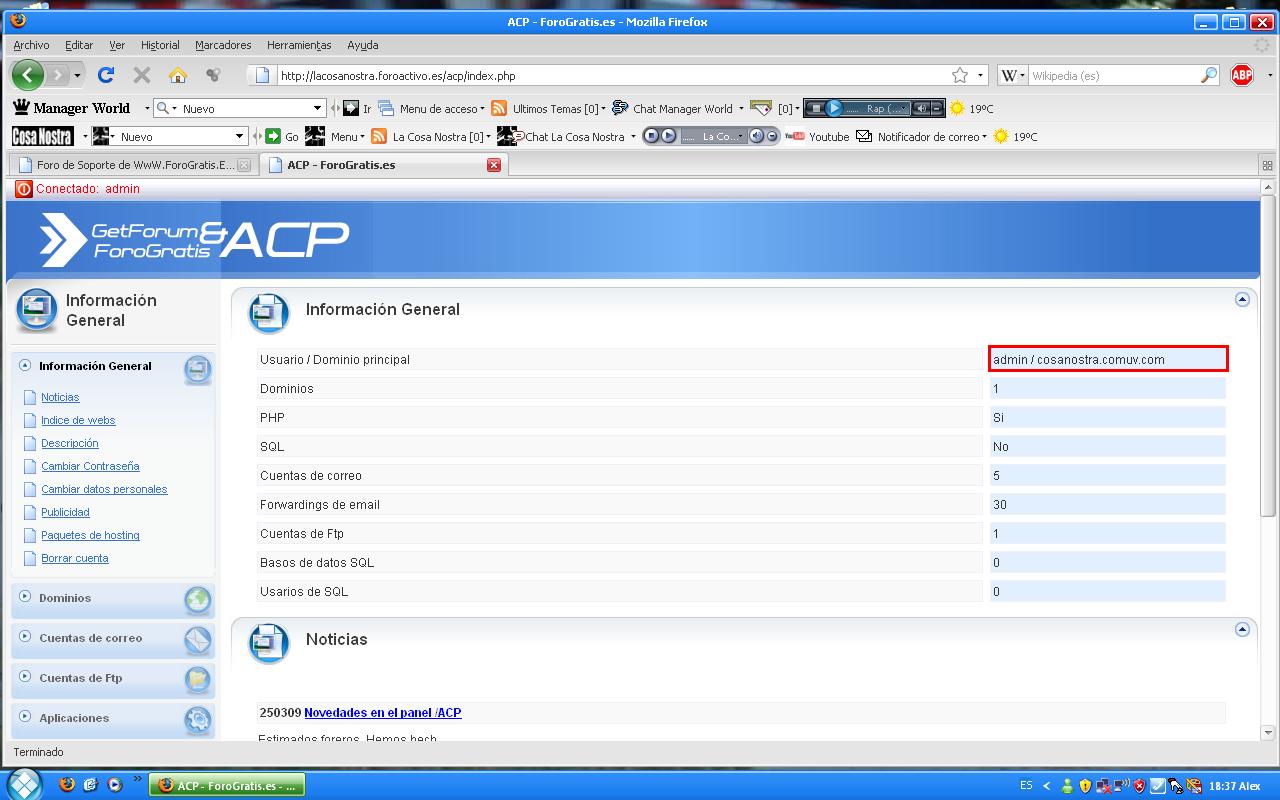Viewport: 1280px width, 800px height.
Task: Open the Herramientas menu
Action: (299, 45)
